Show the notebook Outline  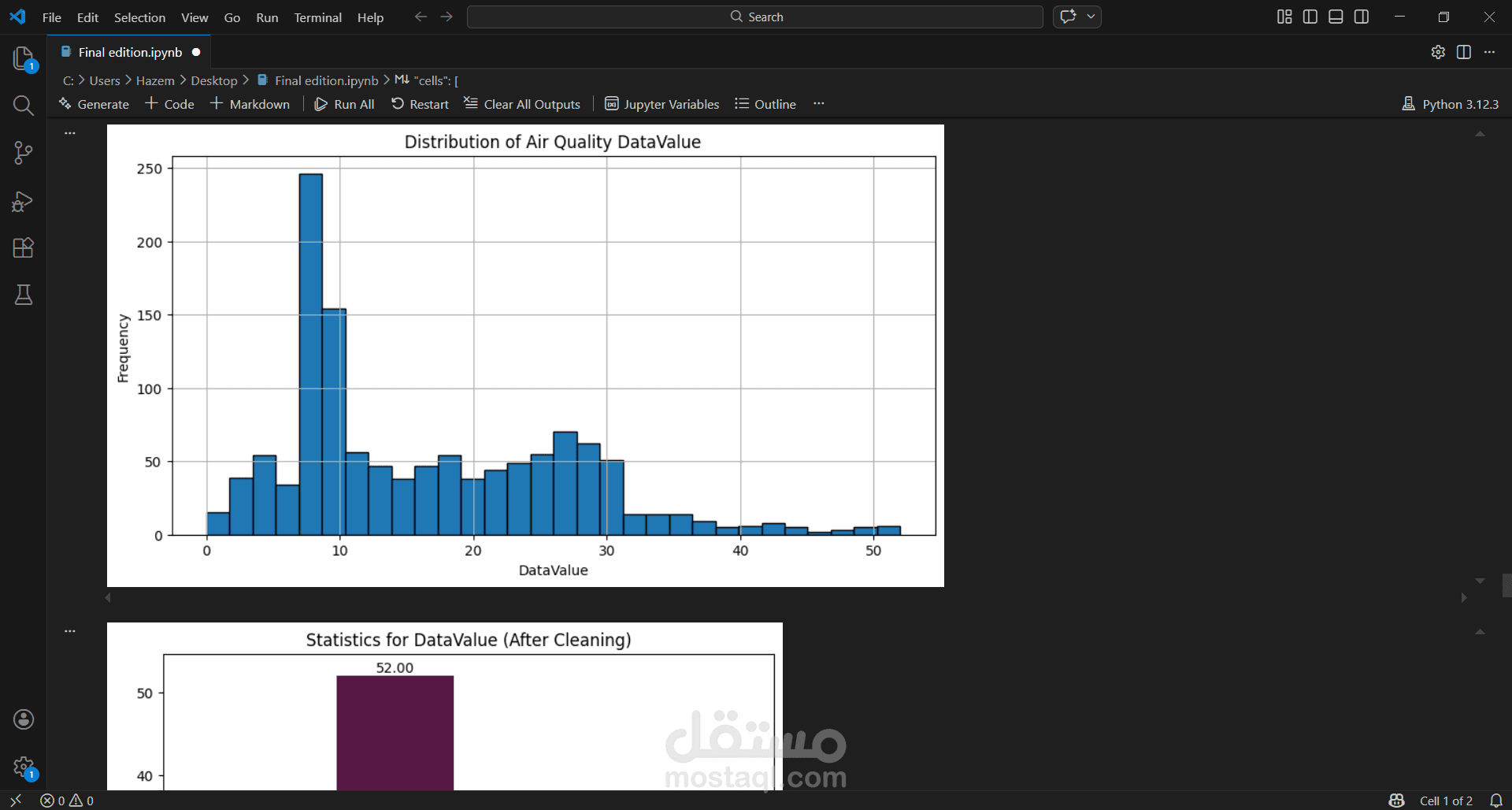point(765,104)
